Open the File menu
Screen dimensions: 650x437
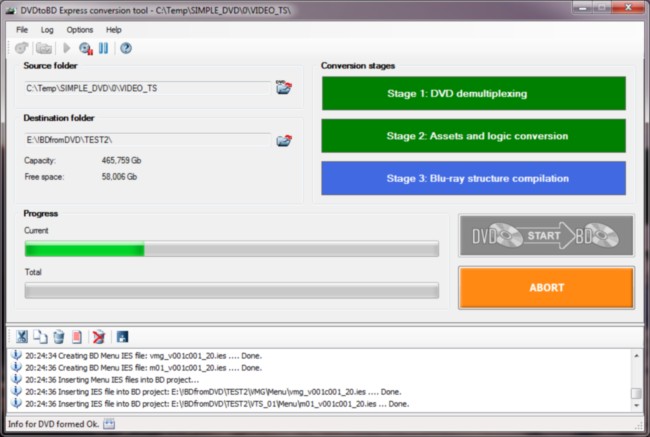pyautogui.click(x=22, y=30)
